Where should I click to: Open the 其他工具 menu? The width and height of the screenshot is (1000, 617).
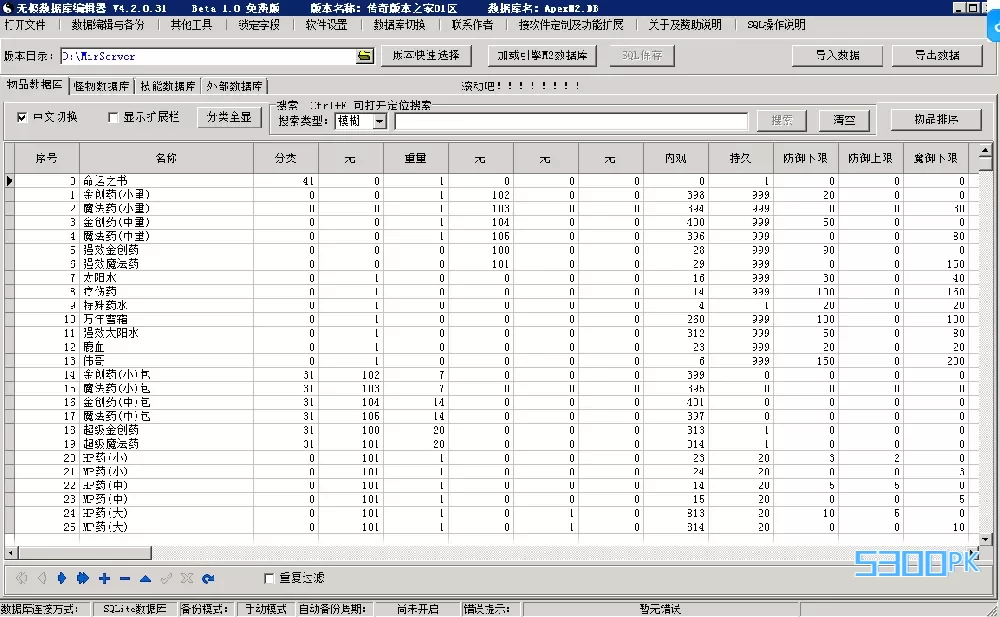191,25
